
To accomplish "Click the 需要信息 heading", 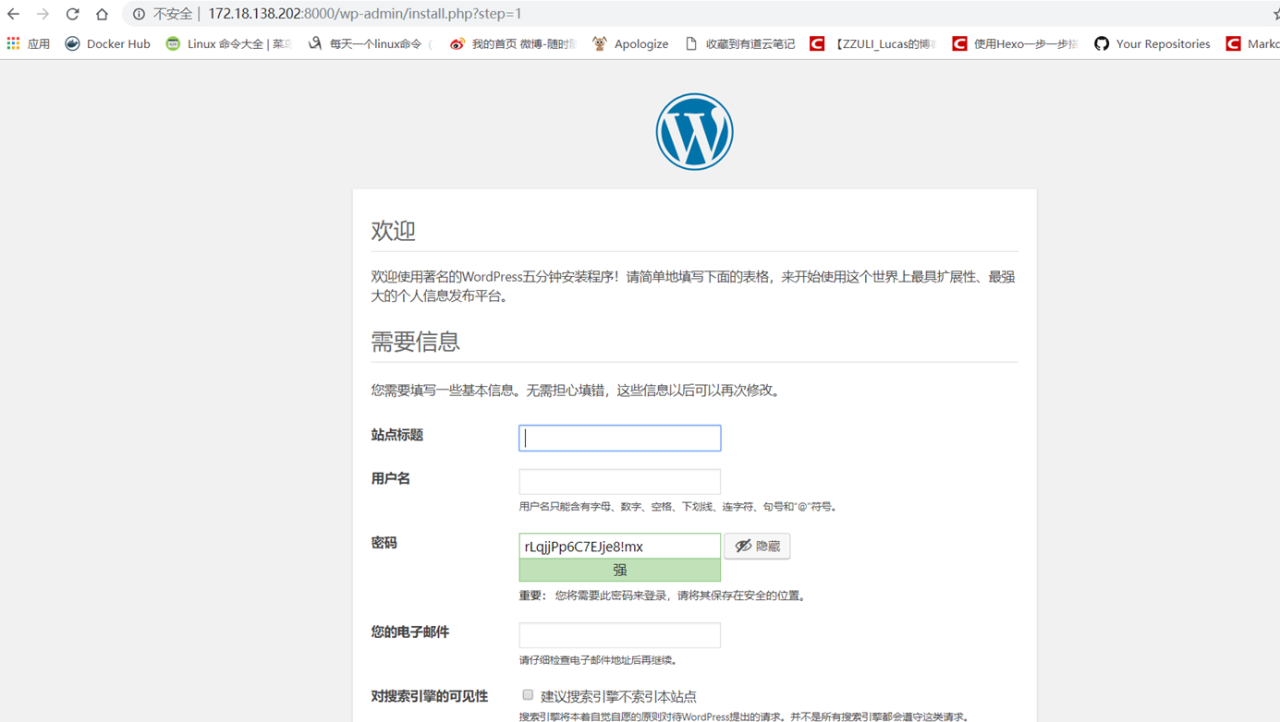I will point(415,342).
